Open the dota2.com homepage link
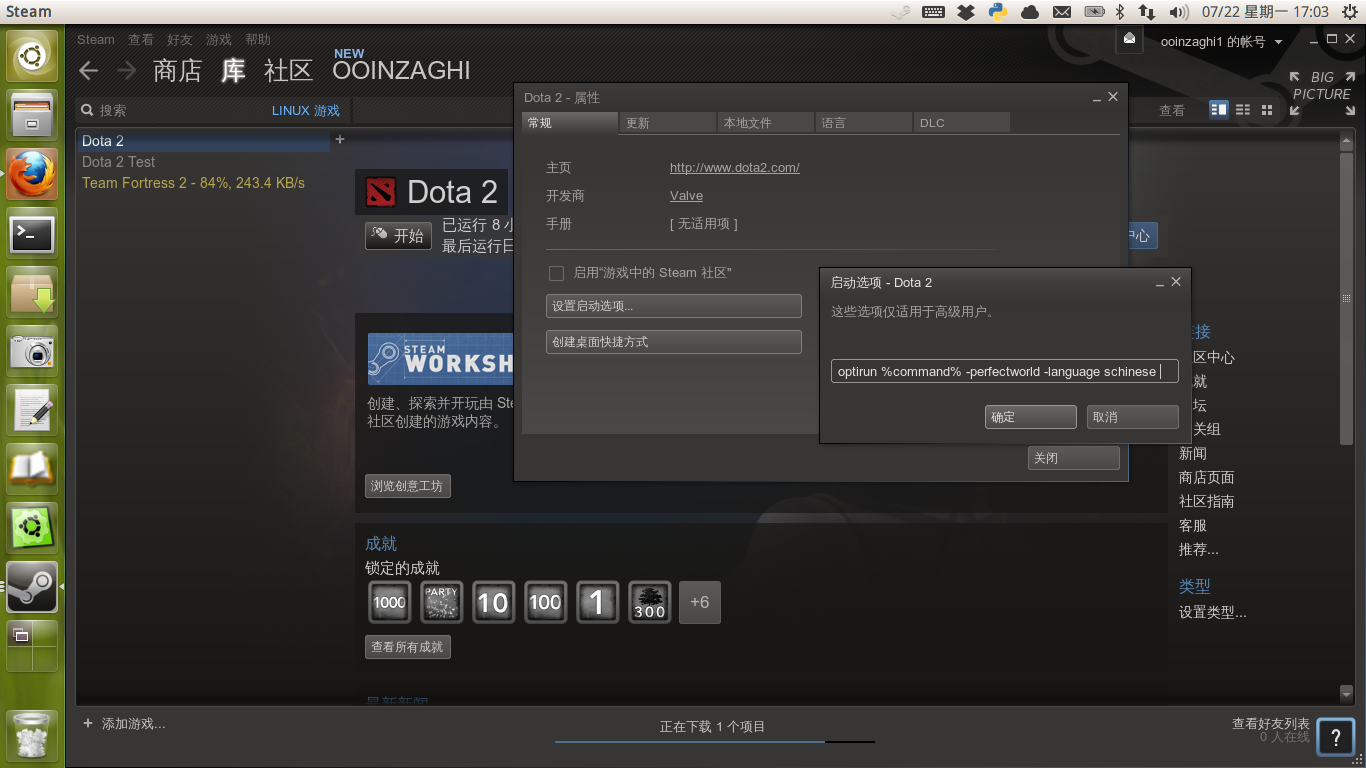 pos(735,168)
